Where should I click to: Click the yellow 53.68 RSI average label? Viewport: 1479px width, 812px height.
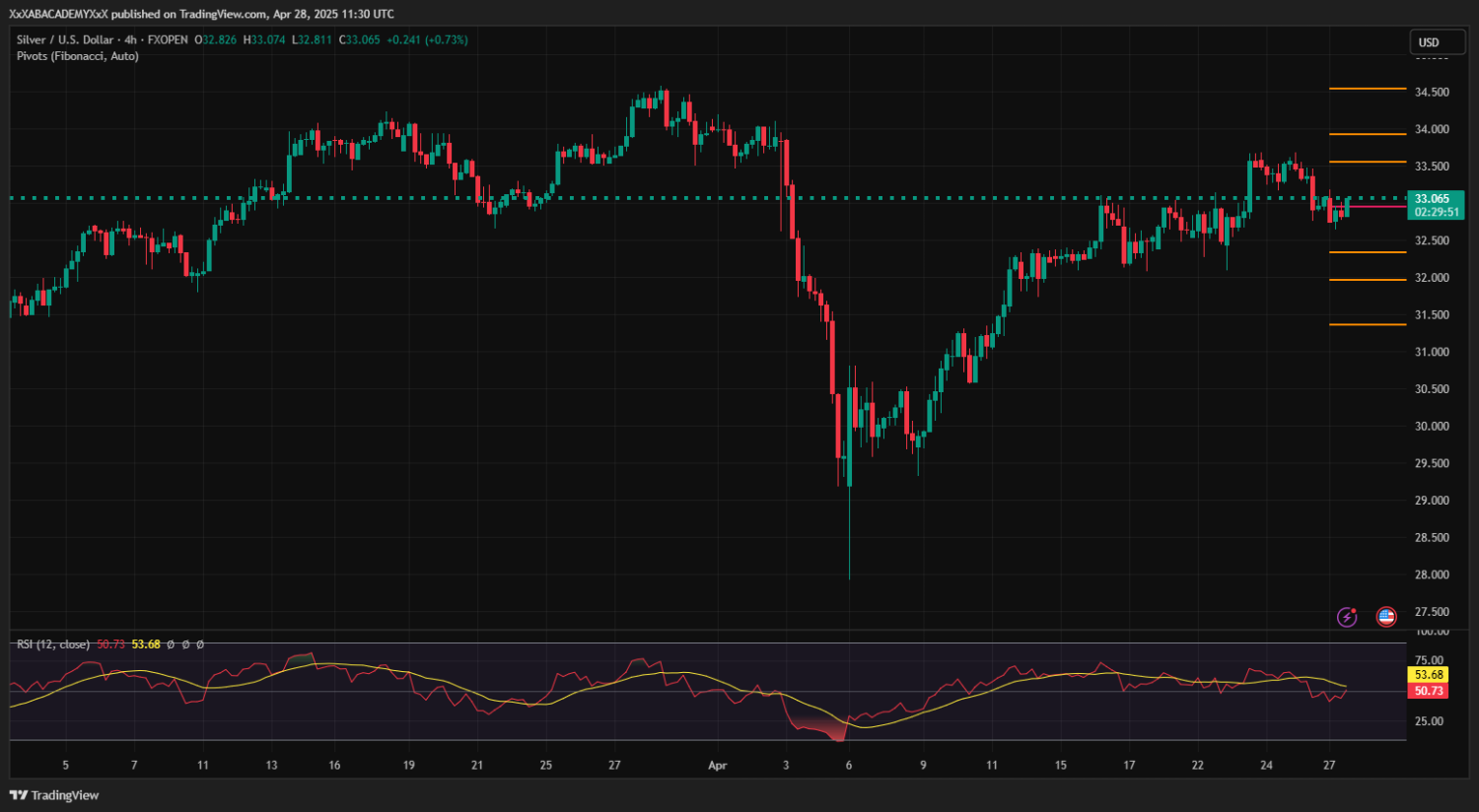(1429, 675)
